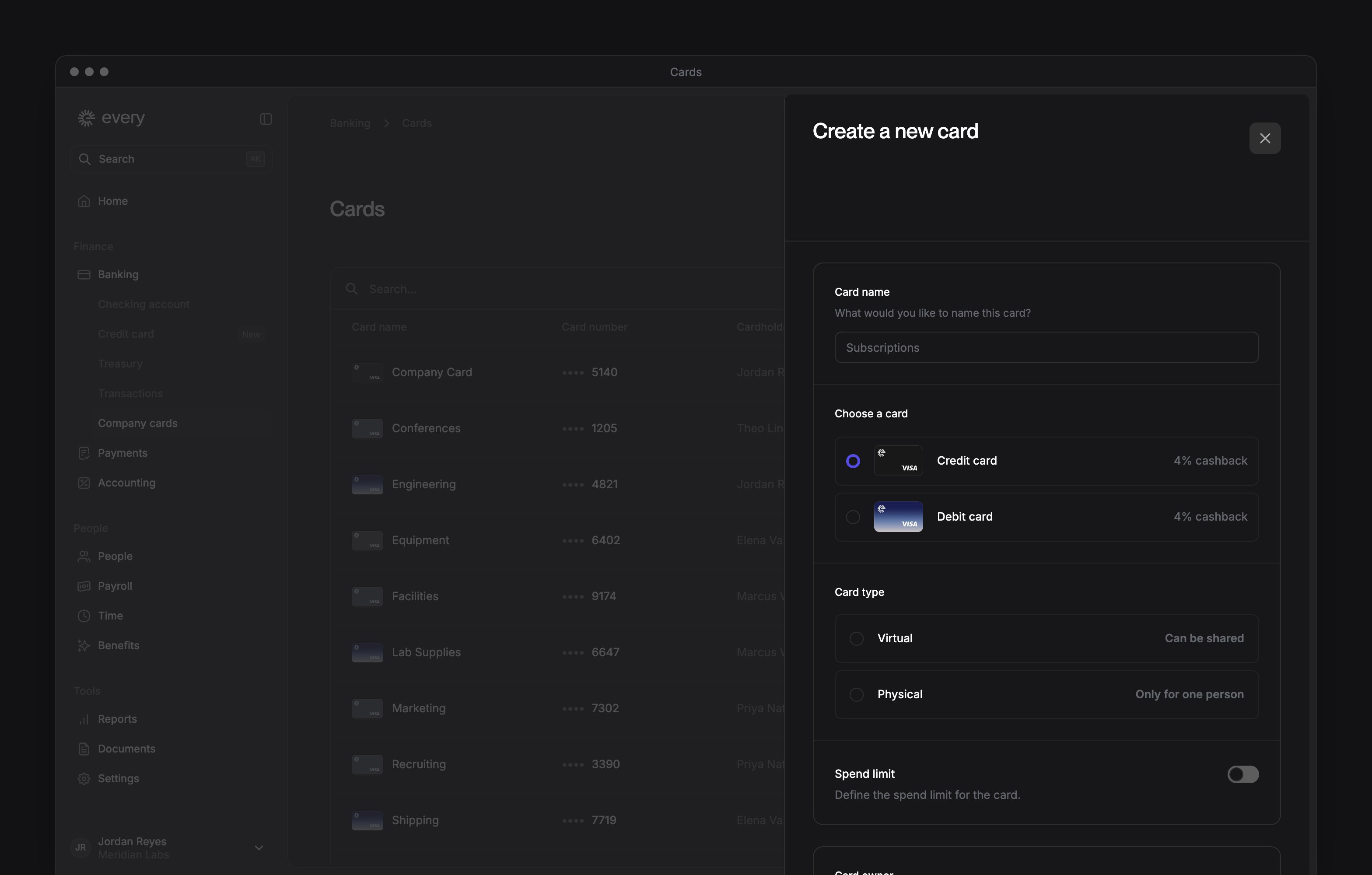Click the Settings gear icon
1372x875 pixels.
point(84,778)
